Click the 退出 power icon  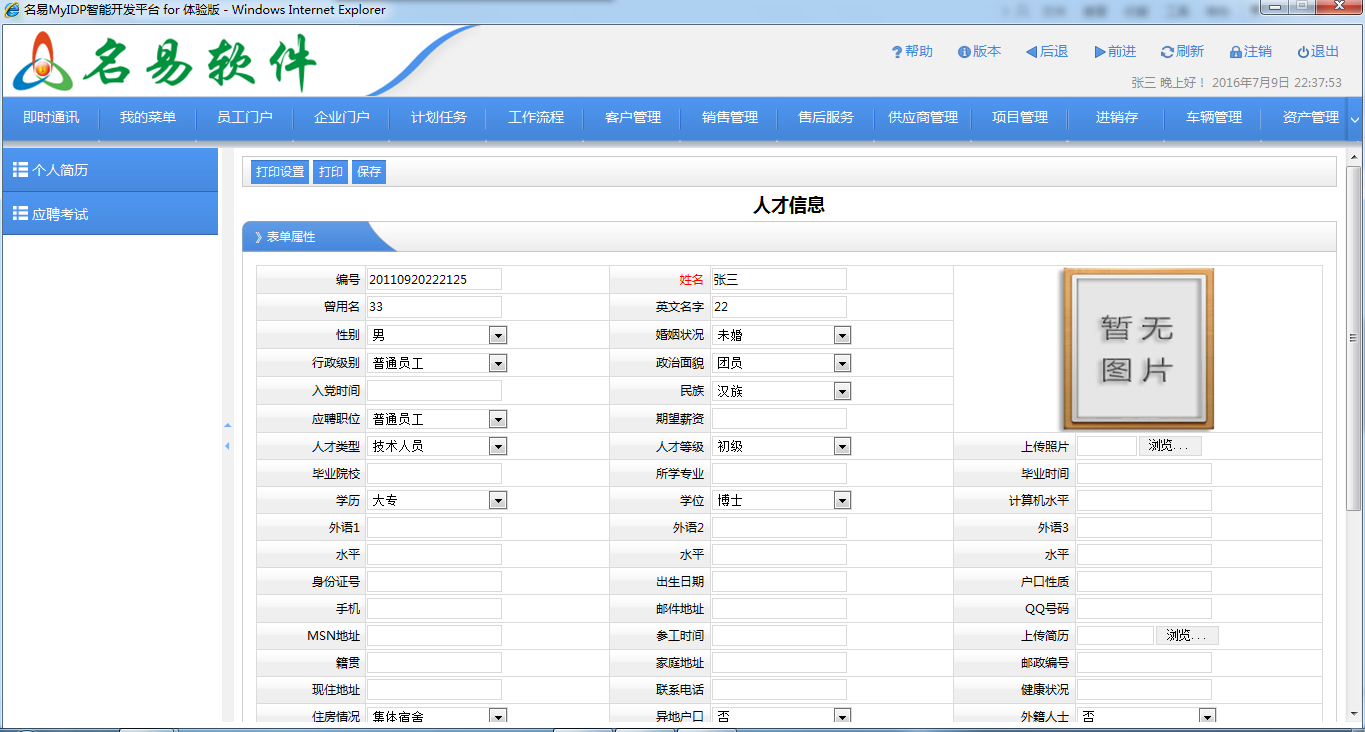coord(1303,52)
